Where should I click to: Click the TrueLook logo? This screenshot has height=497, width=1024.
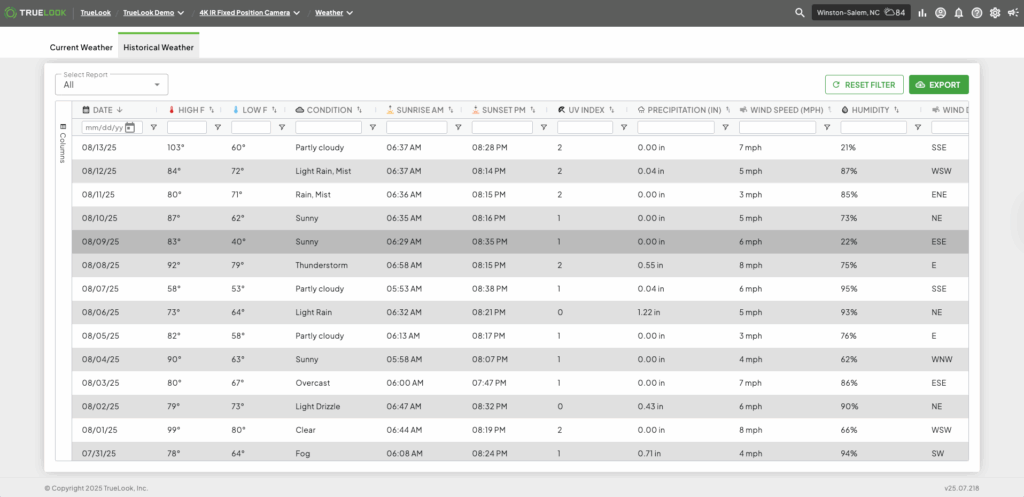(35, 12)
